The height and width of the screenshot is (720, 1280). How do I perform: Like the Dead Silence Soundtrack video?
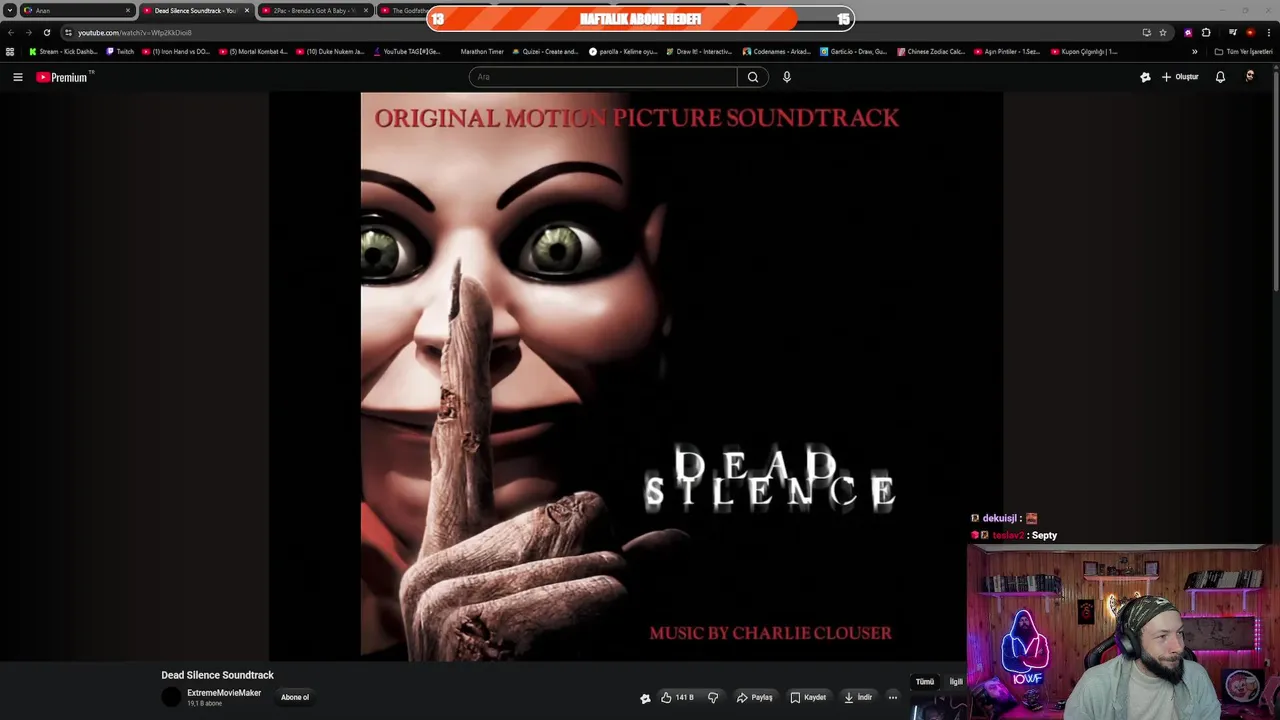tap(677, 697)
